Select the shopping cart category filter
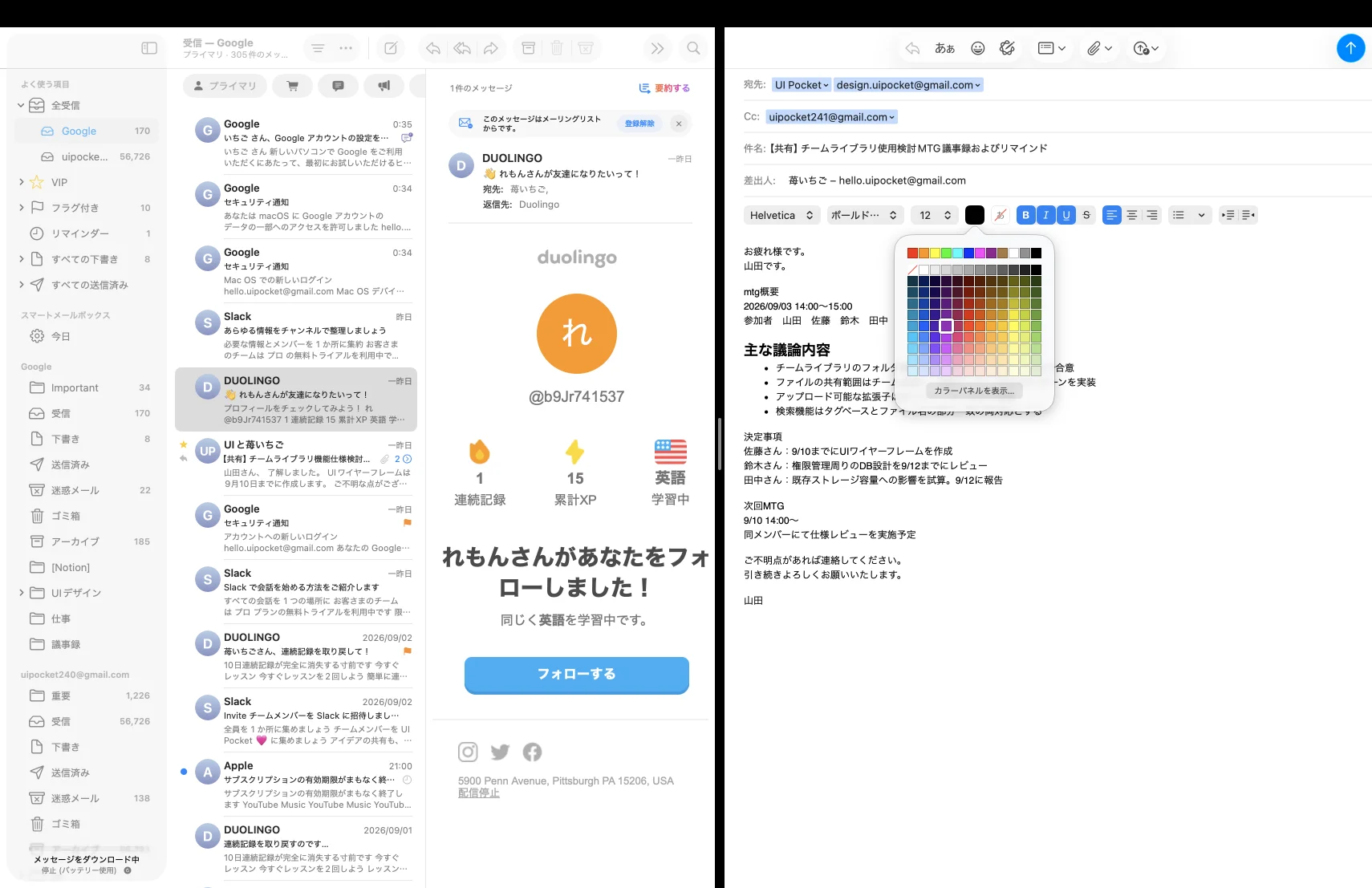This screenshot has width=1372, height=888. click(293, 86)
